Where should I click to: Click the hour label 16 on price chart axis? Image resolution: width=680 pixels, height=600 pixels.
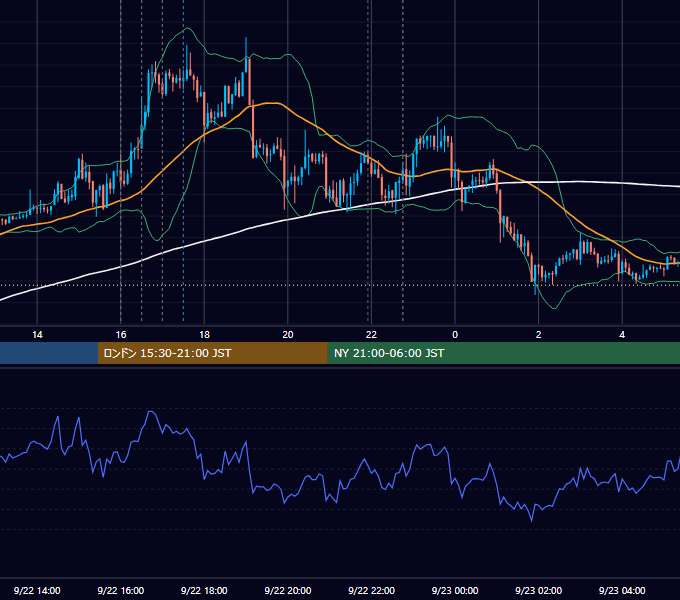click(121, 335)
